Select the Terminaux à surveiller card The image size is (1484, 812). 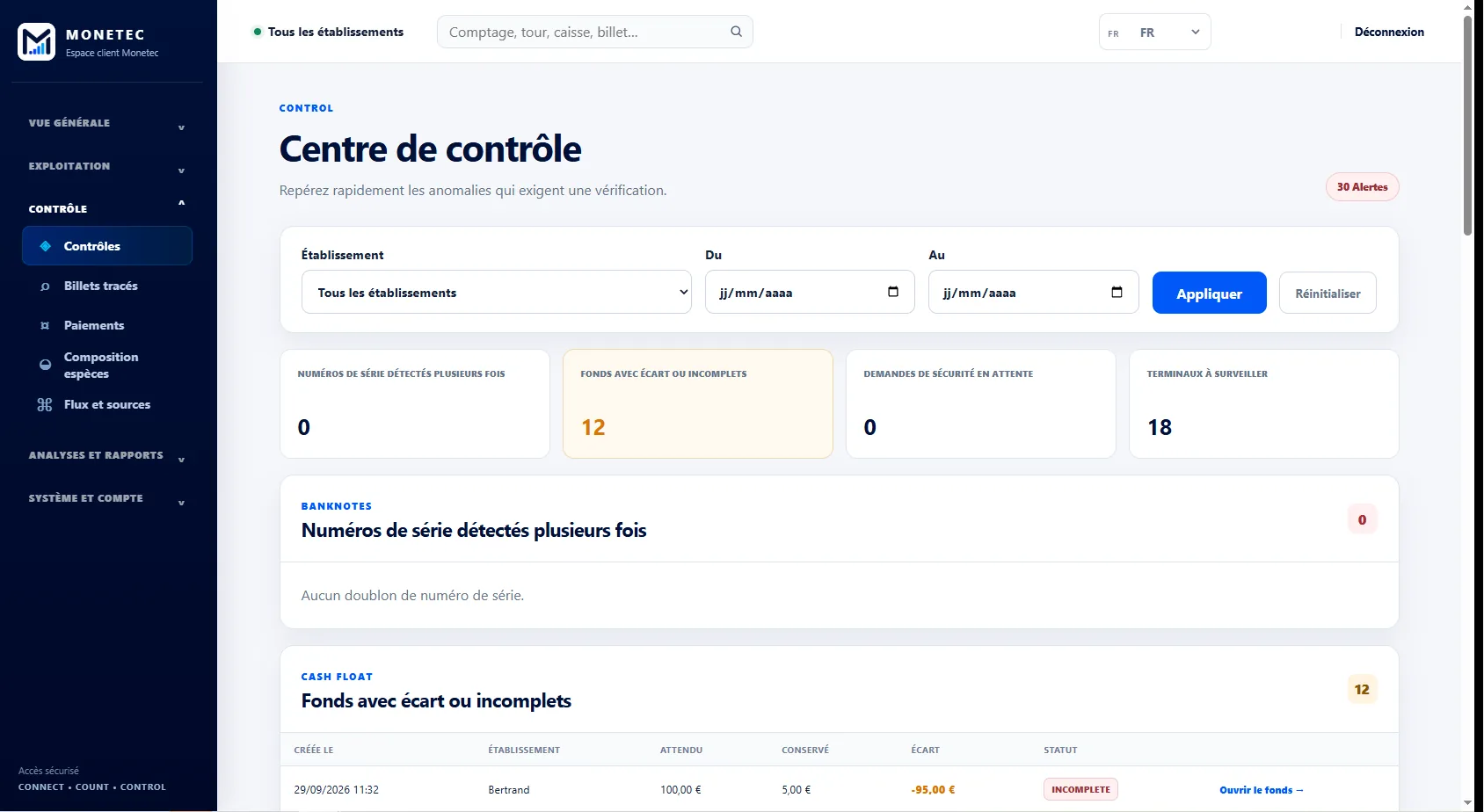1263,404
